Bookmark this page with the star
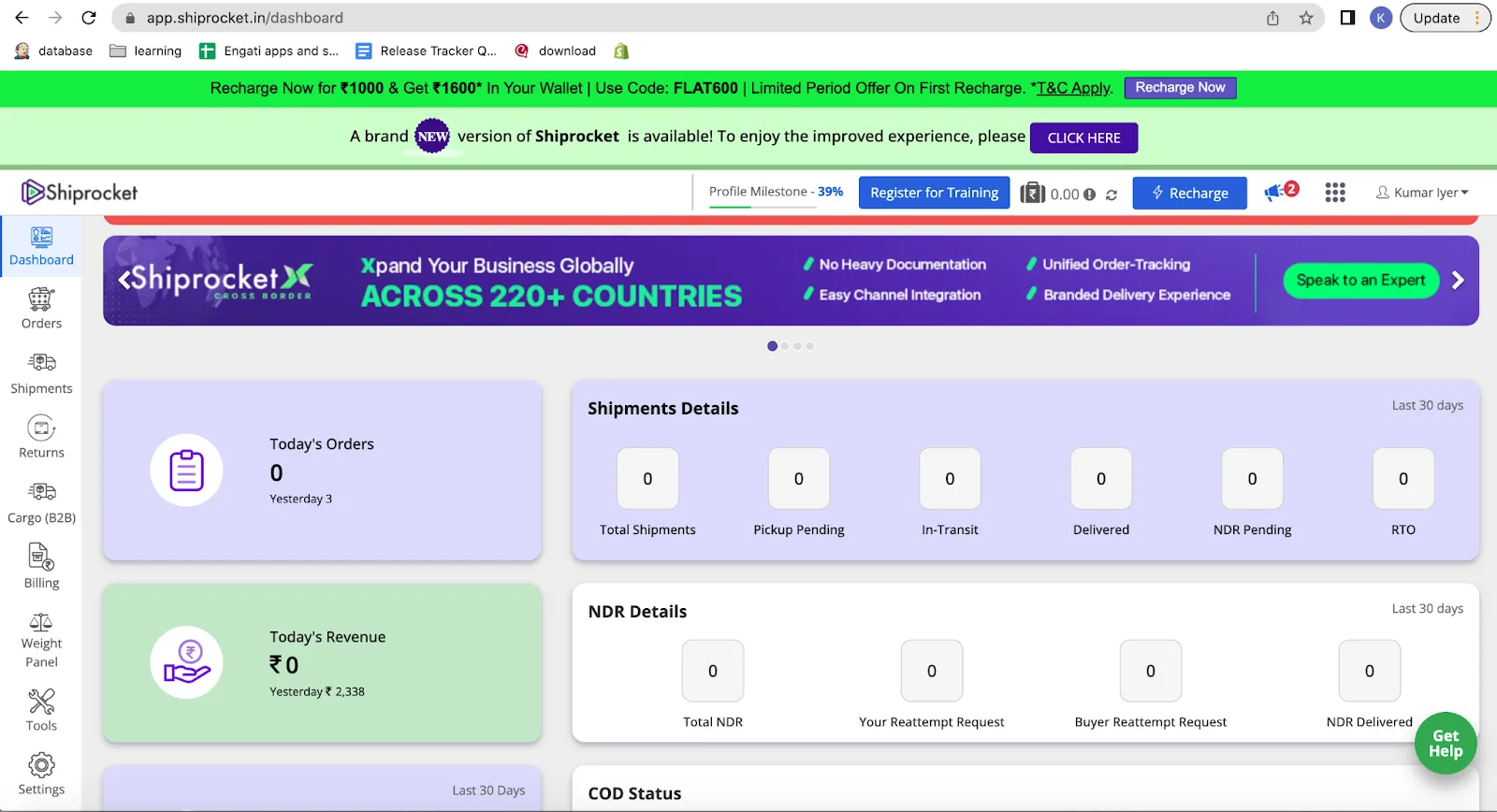This screenshot has width=1497, height=812. (1306, 18)
